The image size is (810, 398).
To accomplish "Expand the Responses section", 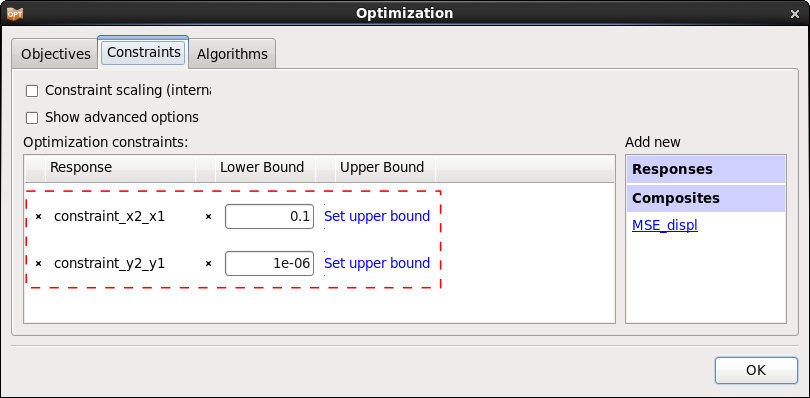I will 706,170.
